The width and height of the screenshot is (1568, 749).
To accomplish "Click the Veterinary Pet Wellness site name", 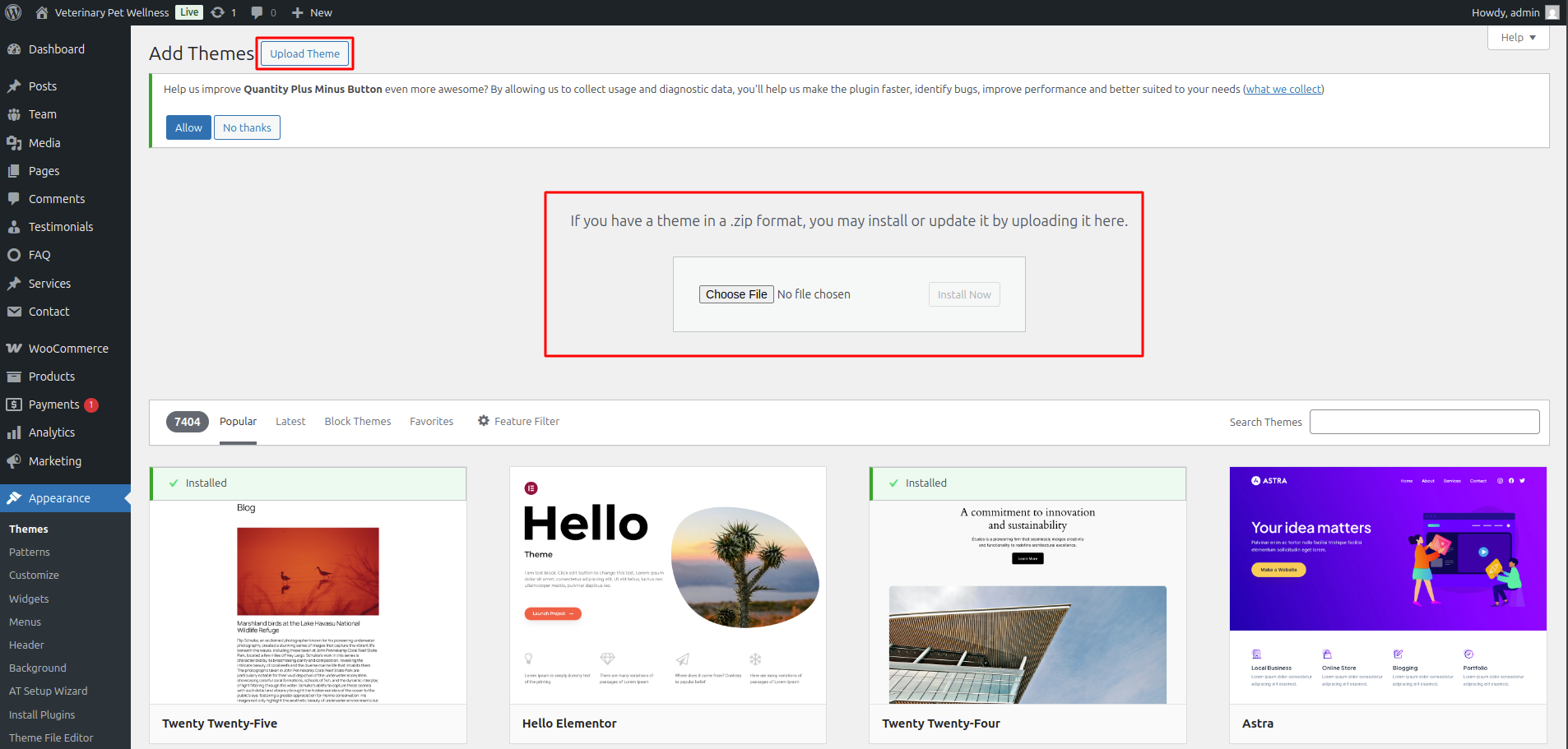I will tap(112, 12).
